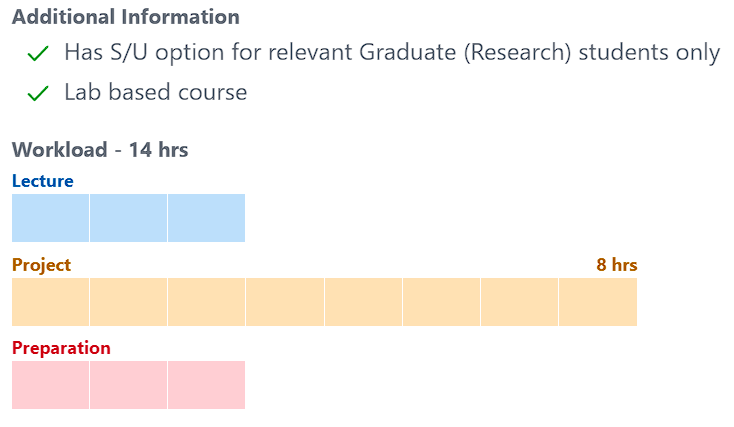Click the S/U option for Graduate students text
734x427 pixels.
392,53
